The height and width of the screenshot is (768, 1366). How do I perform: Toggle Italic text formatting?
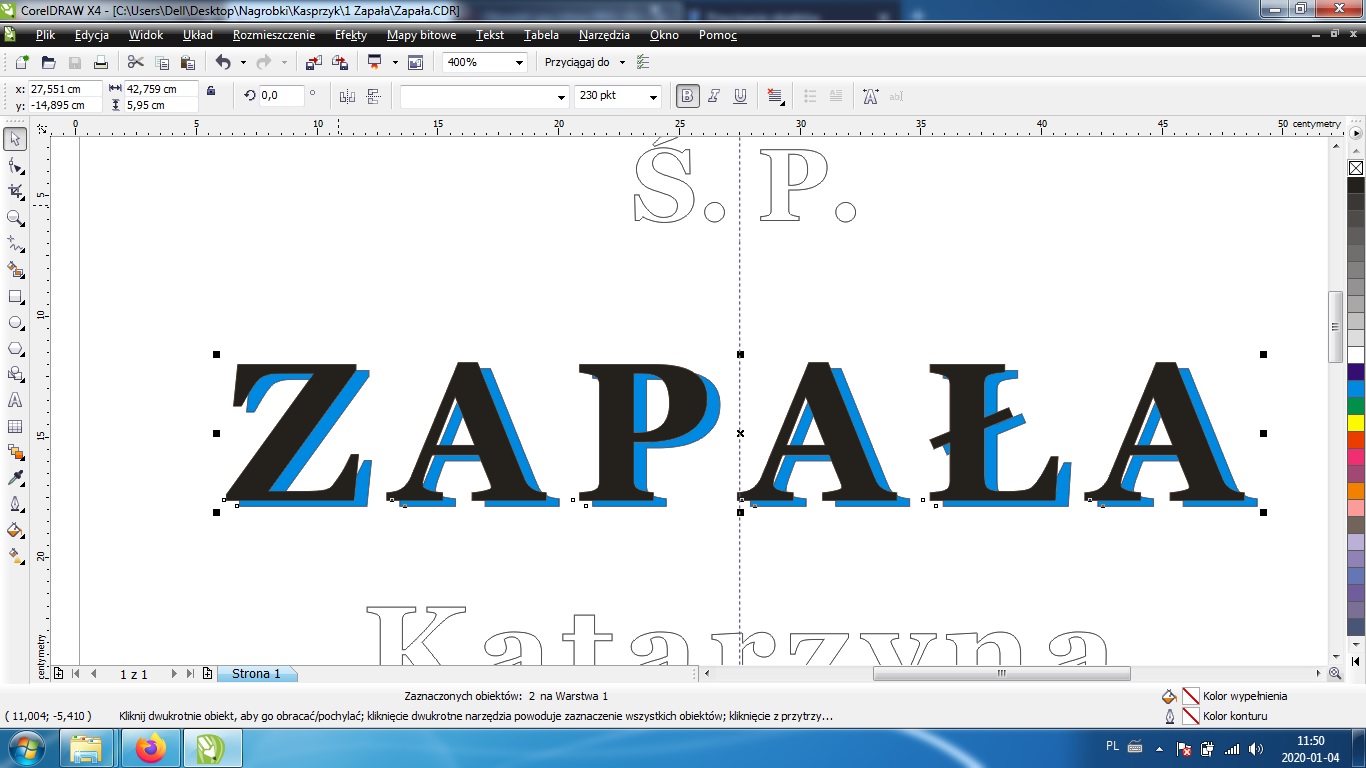[714, 96]
